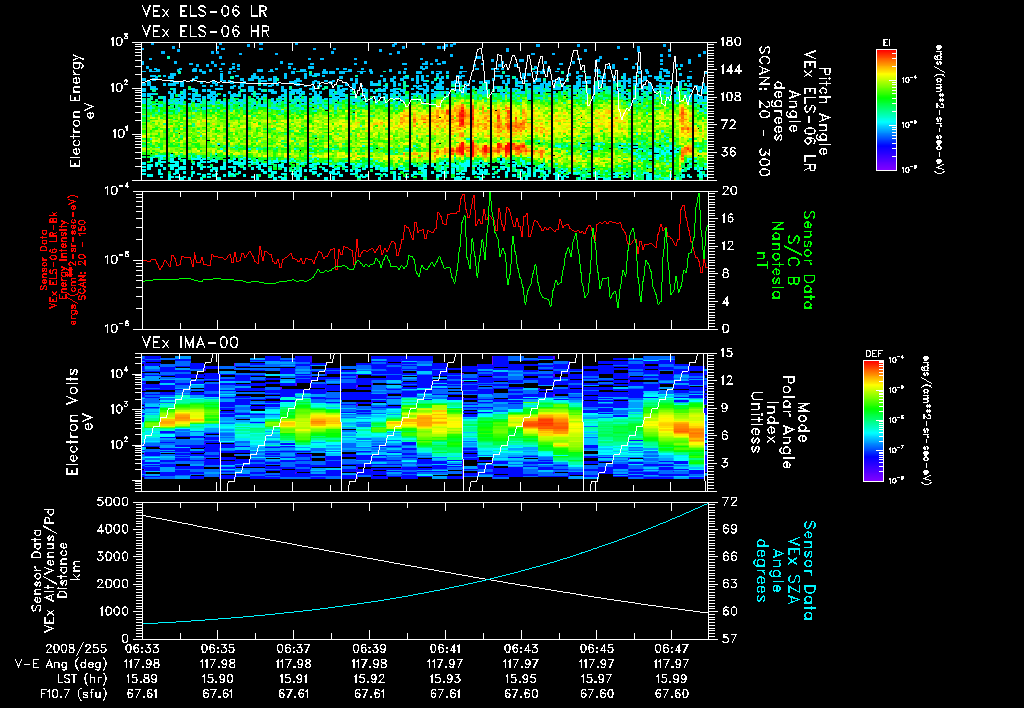Click the time tick '06:37'
This screenshot has width=1024, height=708.
coord(293,649)
